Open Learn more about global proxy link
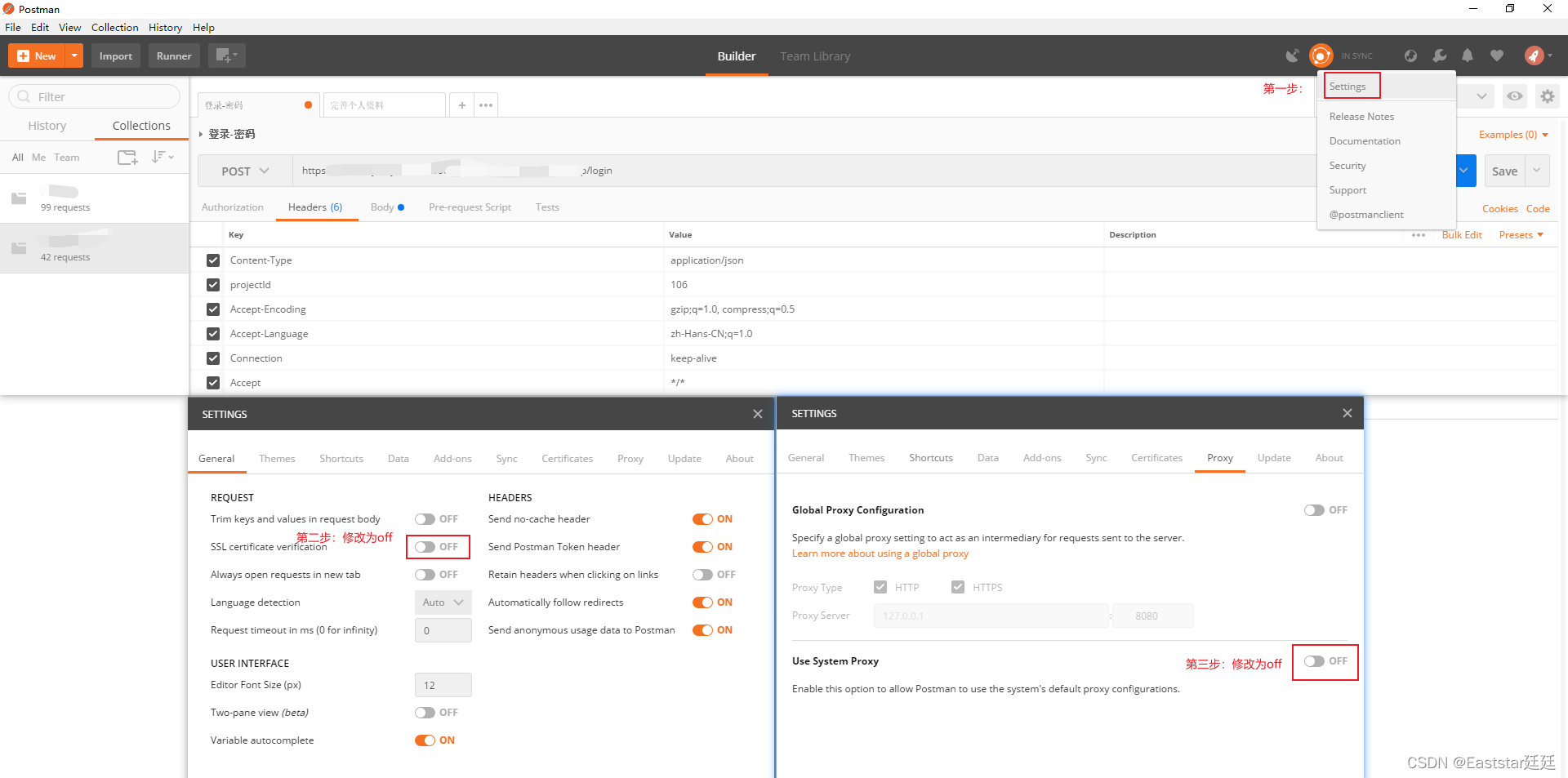This screenshot has width=1568, height=778. pyautogui.click(x=880, y=553)
